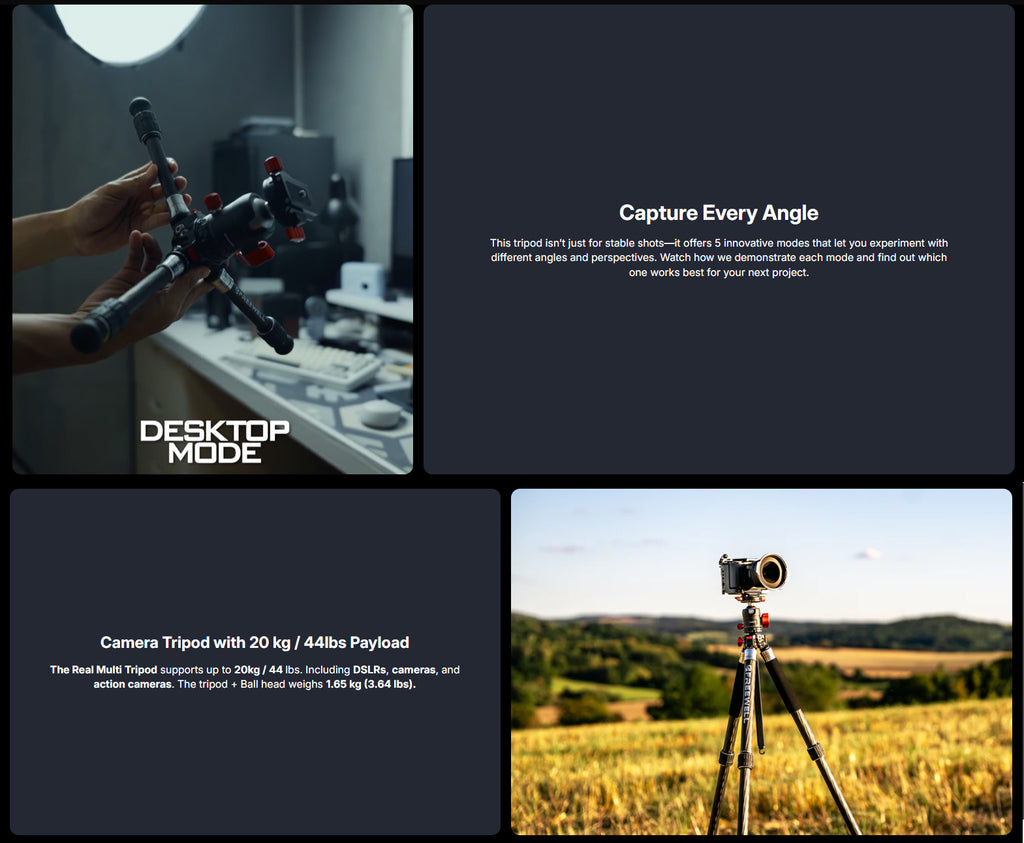
Task: Click the "Watch how we demonstrate each mode" sentence
Action: pos(790,258)
